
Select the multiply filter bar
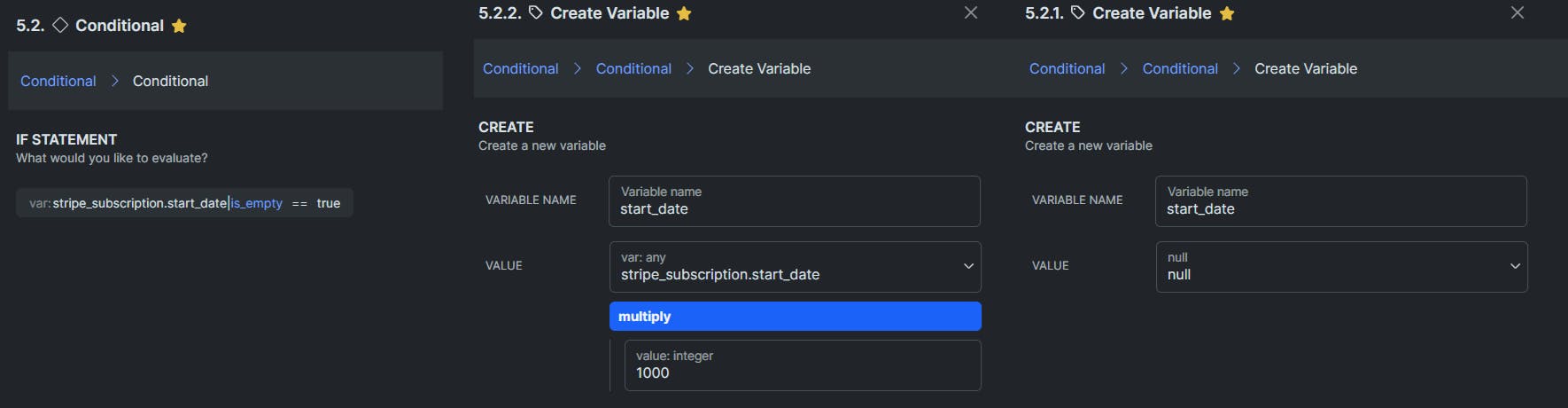pyautogui.click(x=795, y=317)
